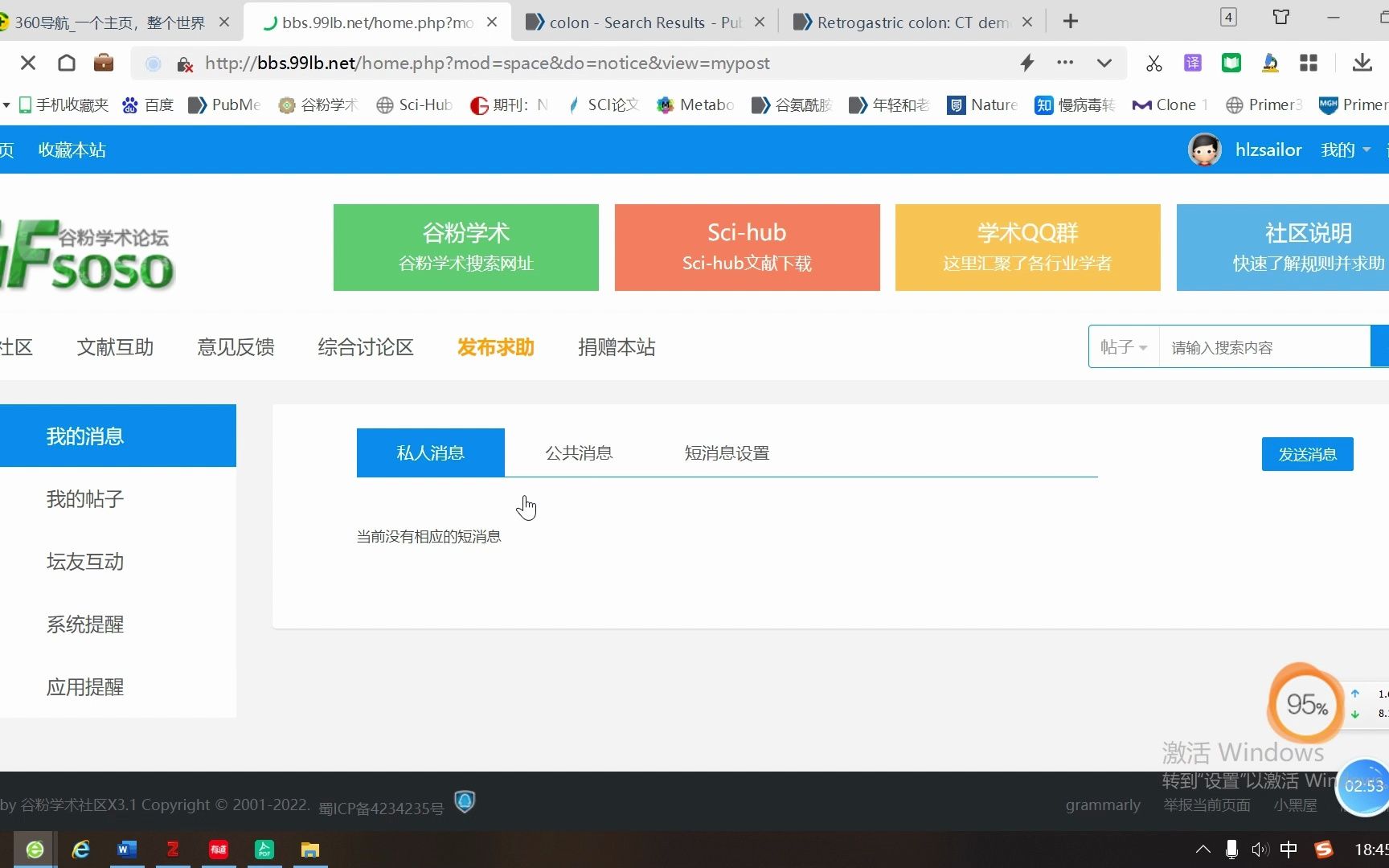1389x868 pixels.
Task: Expand the 我的 dropdown menu
Action: tap(1346, 149)
